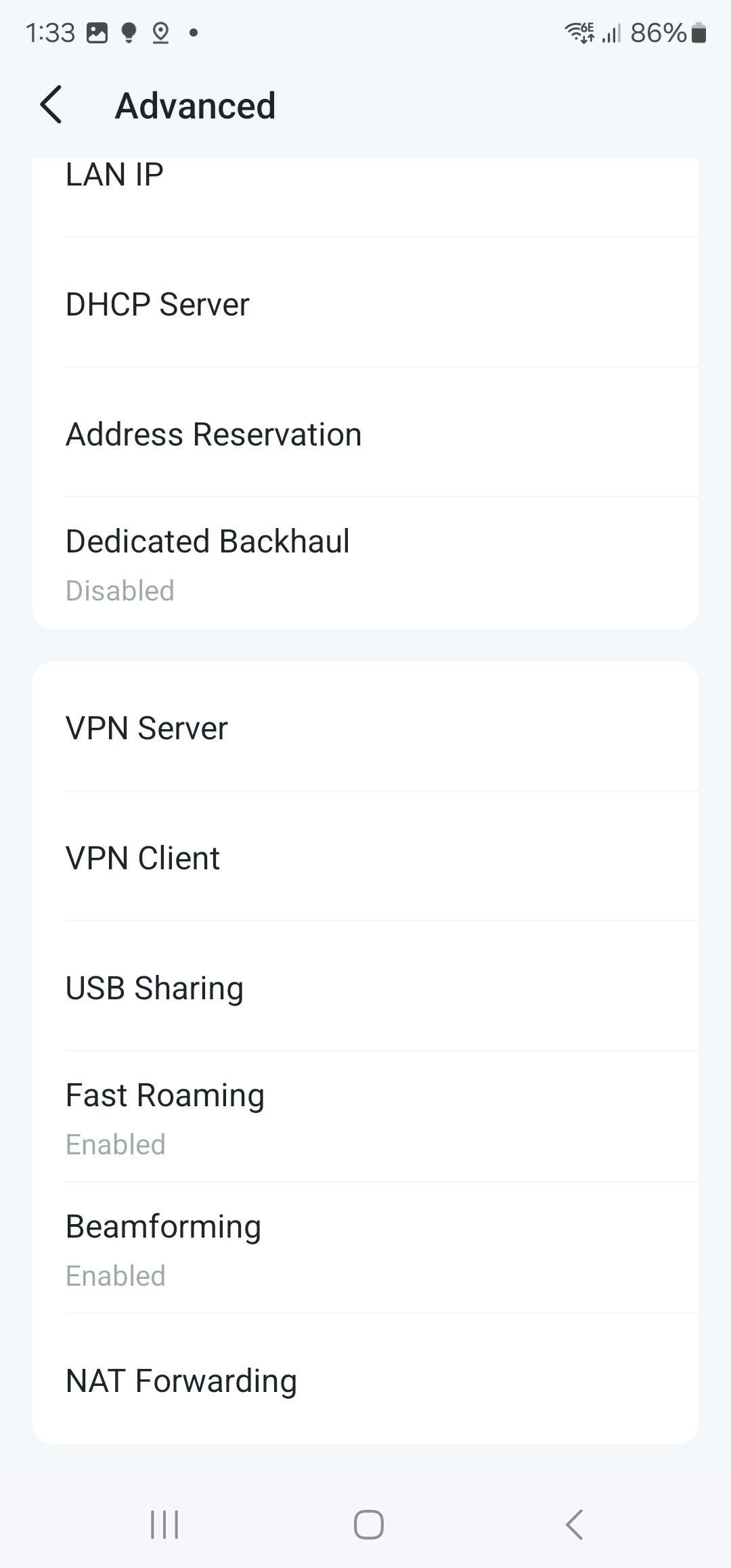
Task: Tap the Advanced page title
Action: [x=195, y=106]
